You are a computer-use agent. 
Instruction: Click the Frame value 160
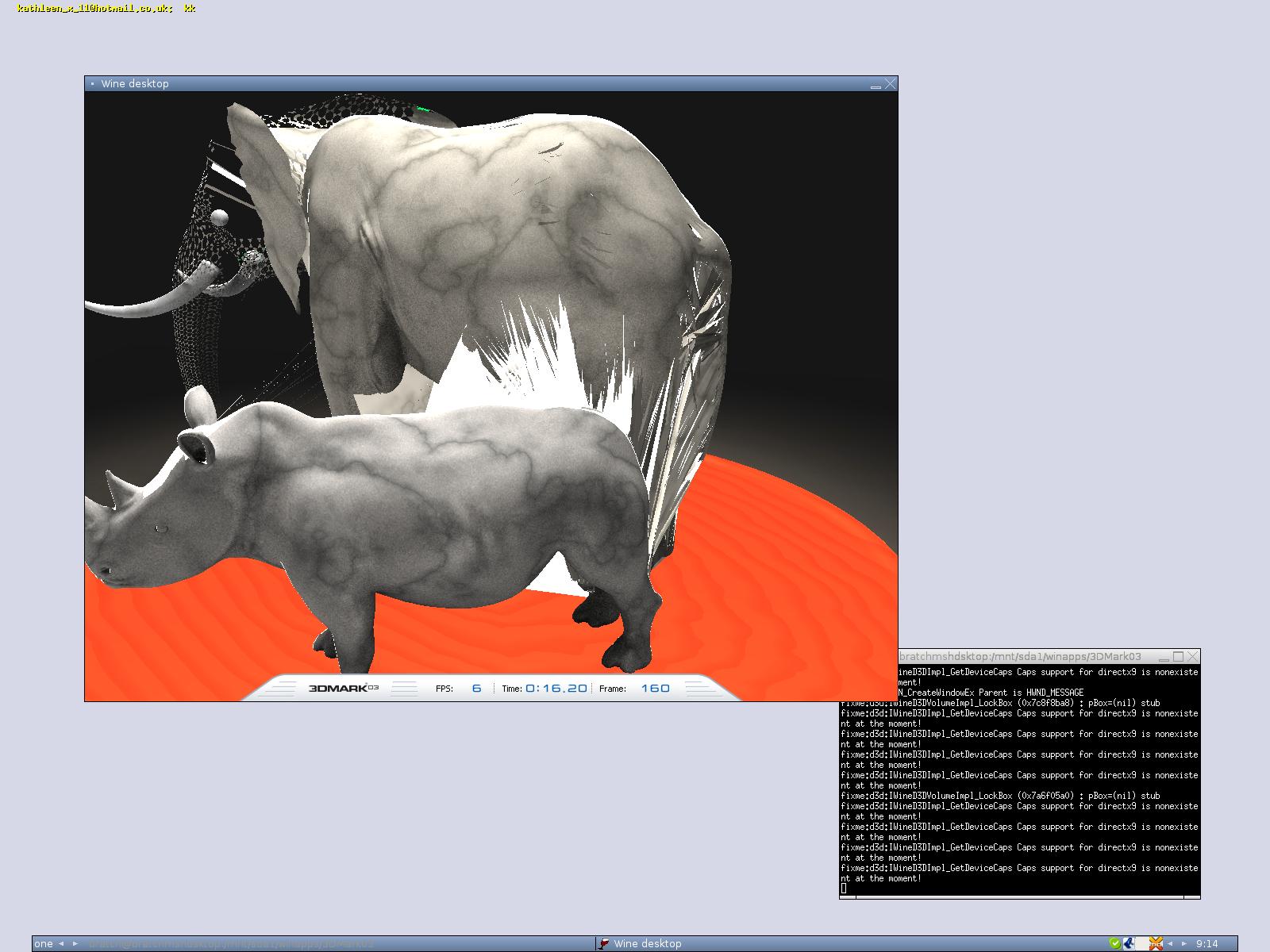[x=655, y=688]
